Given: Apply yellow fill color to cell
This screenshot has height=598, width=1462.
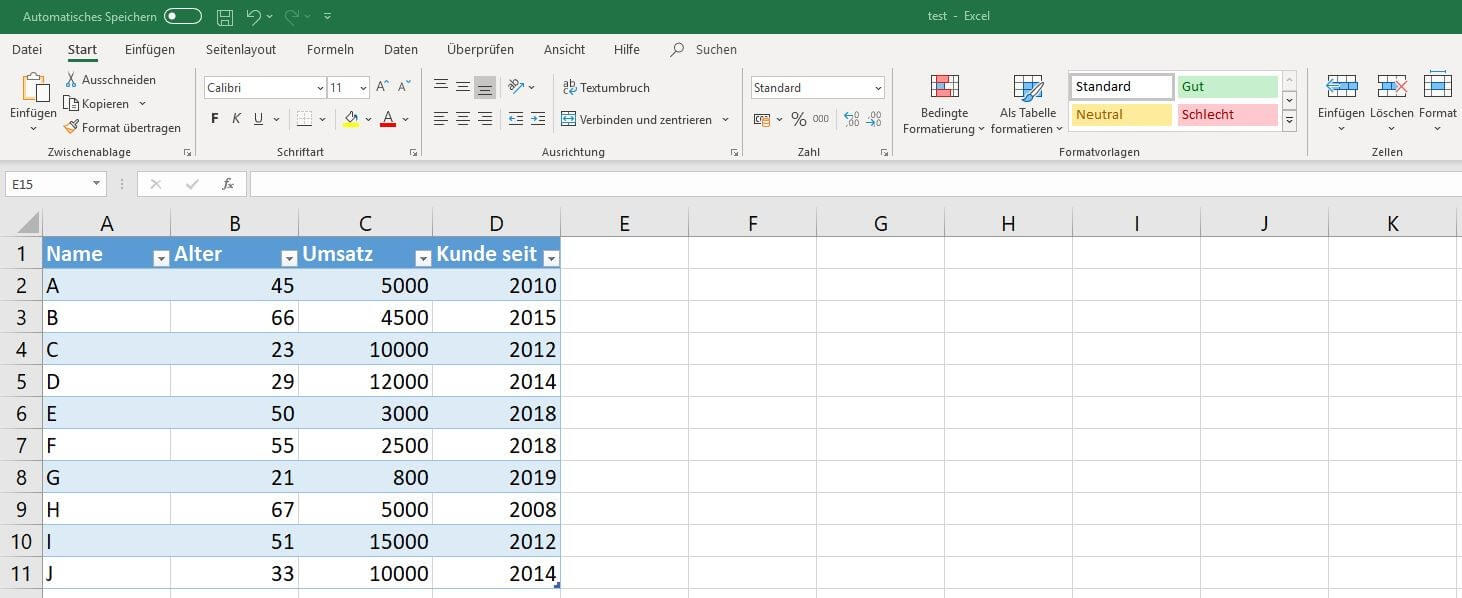Looking at the screenshot, I should 351,119.
